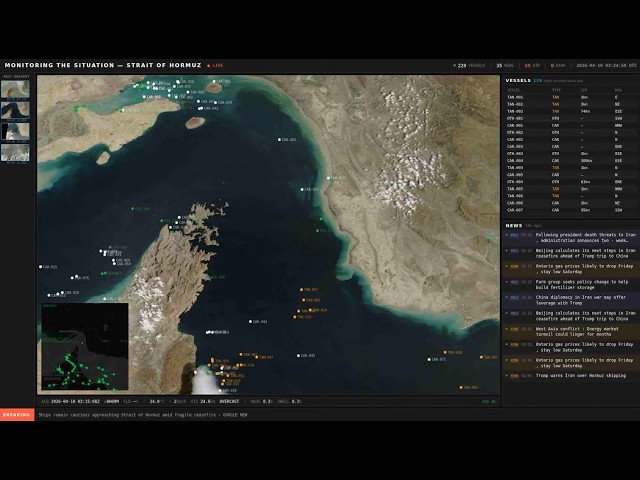Click the dark inset minimap with green dots
This screenshot has height=480, width=640.
coord(85,346)
